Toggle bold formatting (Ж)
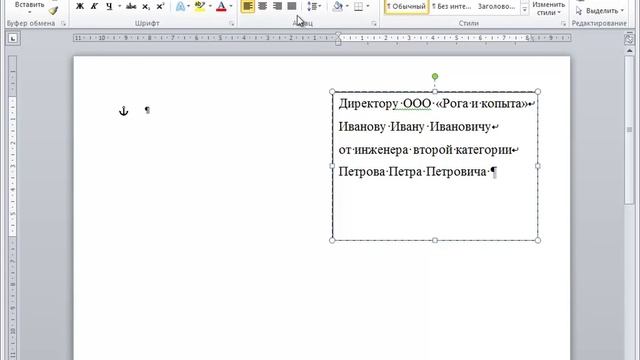The height and width of the screenshot is (360, 640). 80,6
